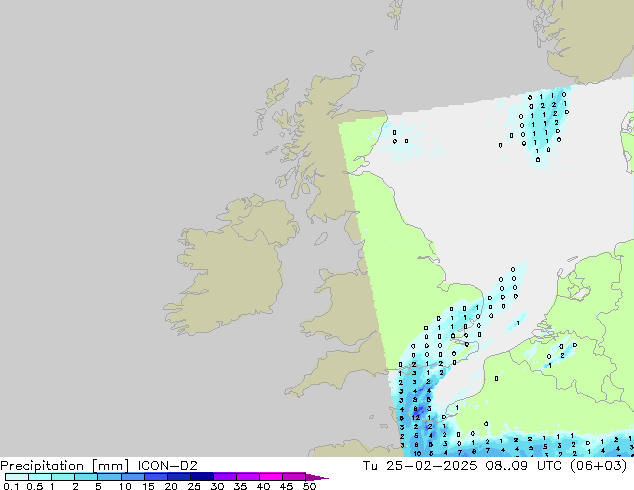Select the 2–5 mm legend color swatch

point(86,477)
